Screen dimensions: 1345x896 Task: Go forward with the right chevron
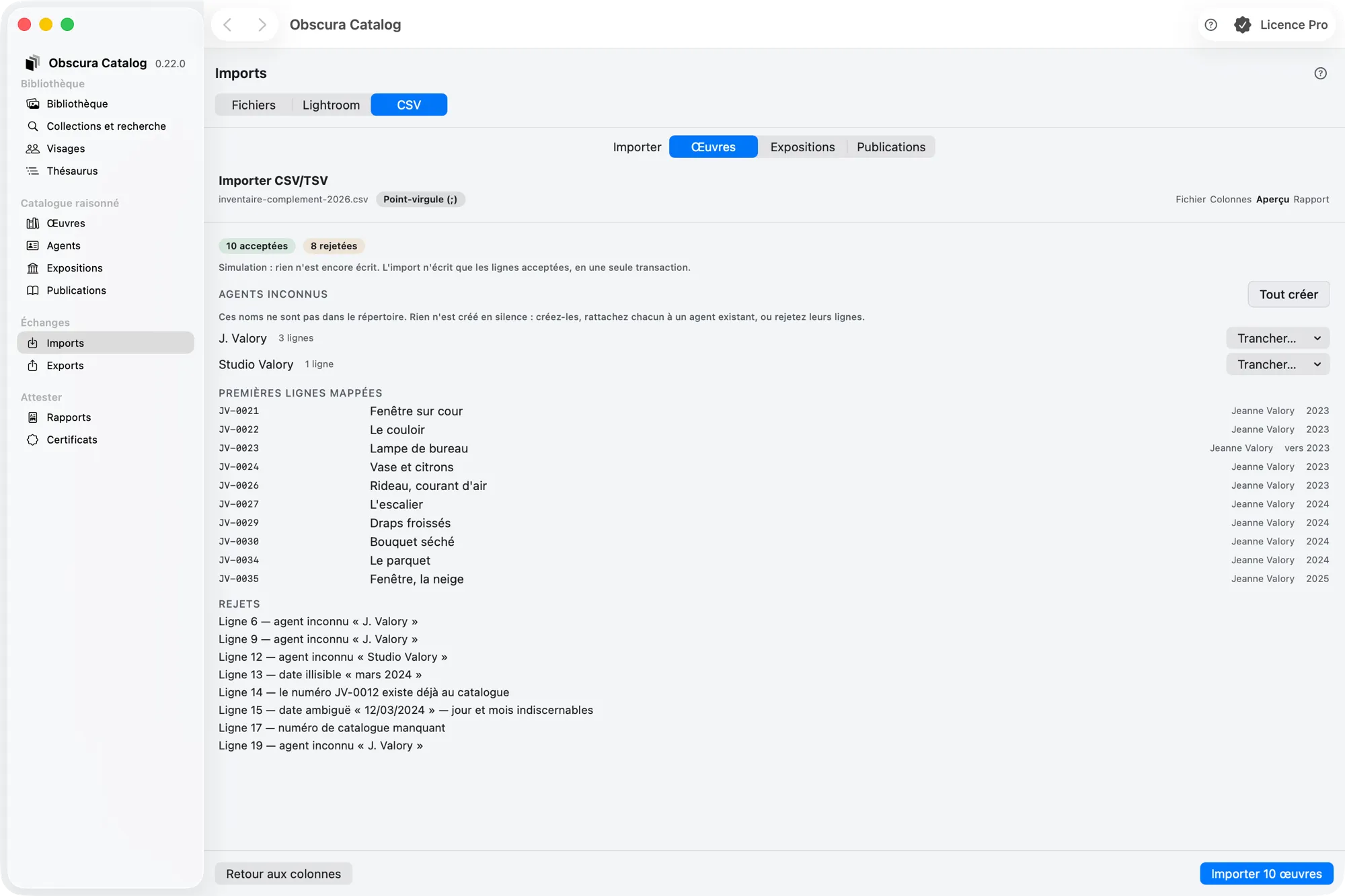point(262,25)
